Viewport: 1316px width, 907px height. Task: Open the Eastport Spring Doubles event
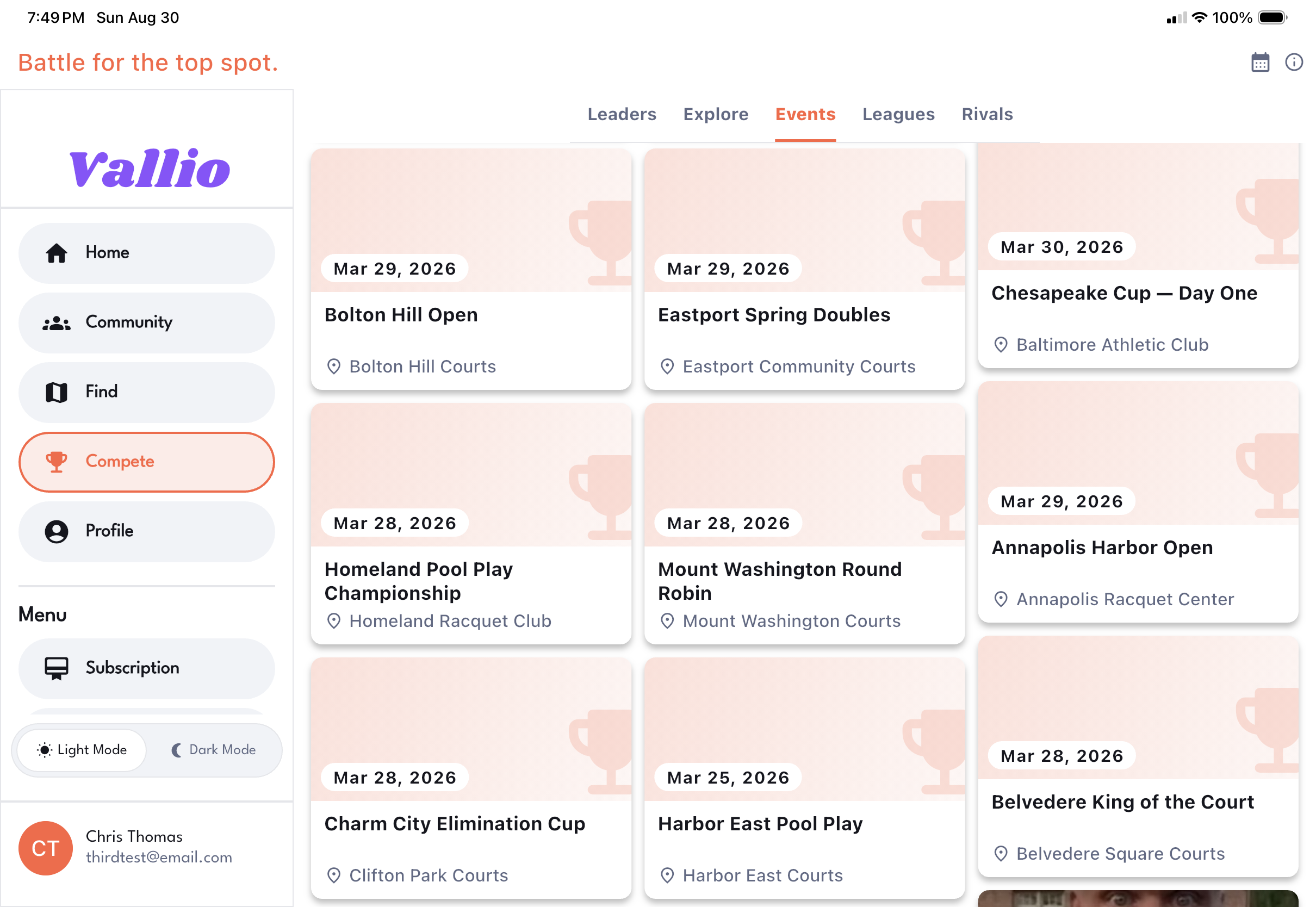coord(805,269)
